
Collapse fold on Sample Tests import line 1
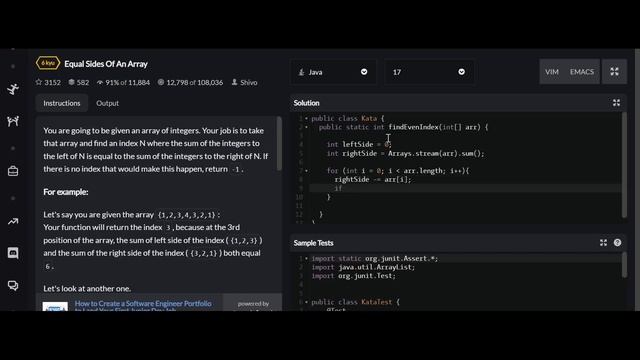pos(307,258)
